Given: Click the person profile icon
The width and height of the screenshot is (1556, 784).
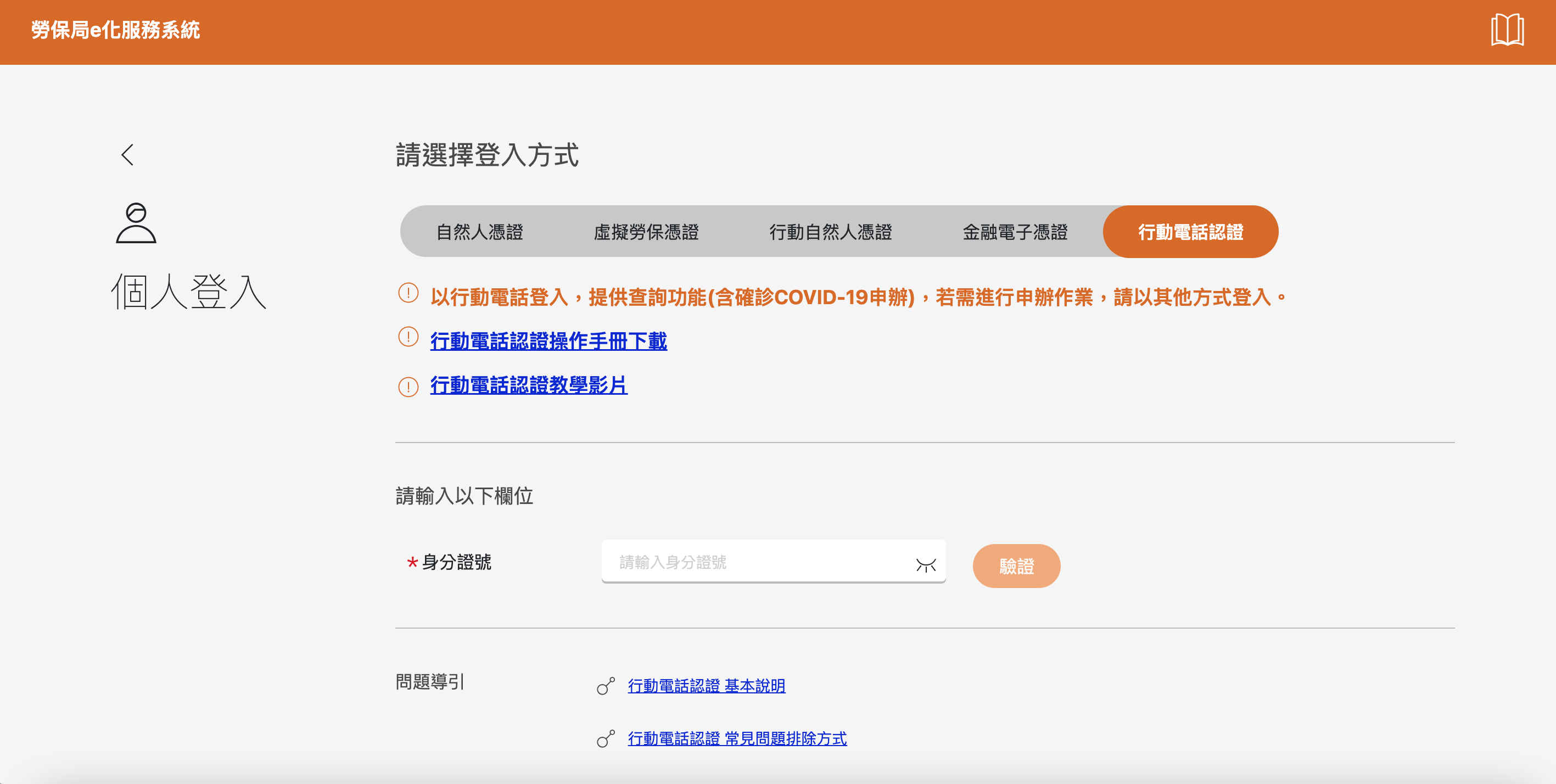Looking at the screenshot, I should (x=136, y=223).
